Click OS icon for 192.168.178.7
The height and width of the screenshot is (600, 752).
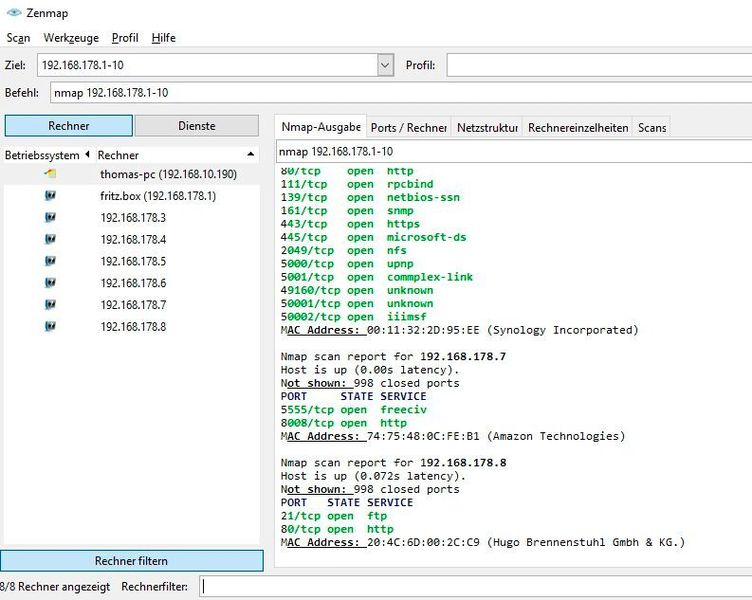(x=50, y=304)
